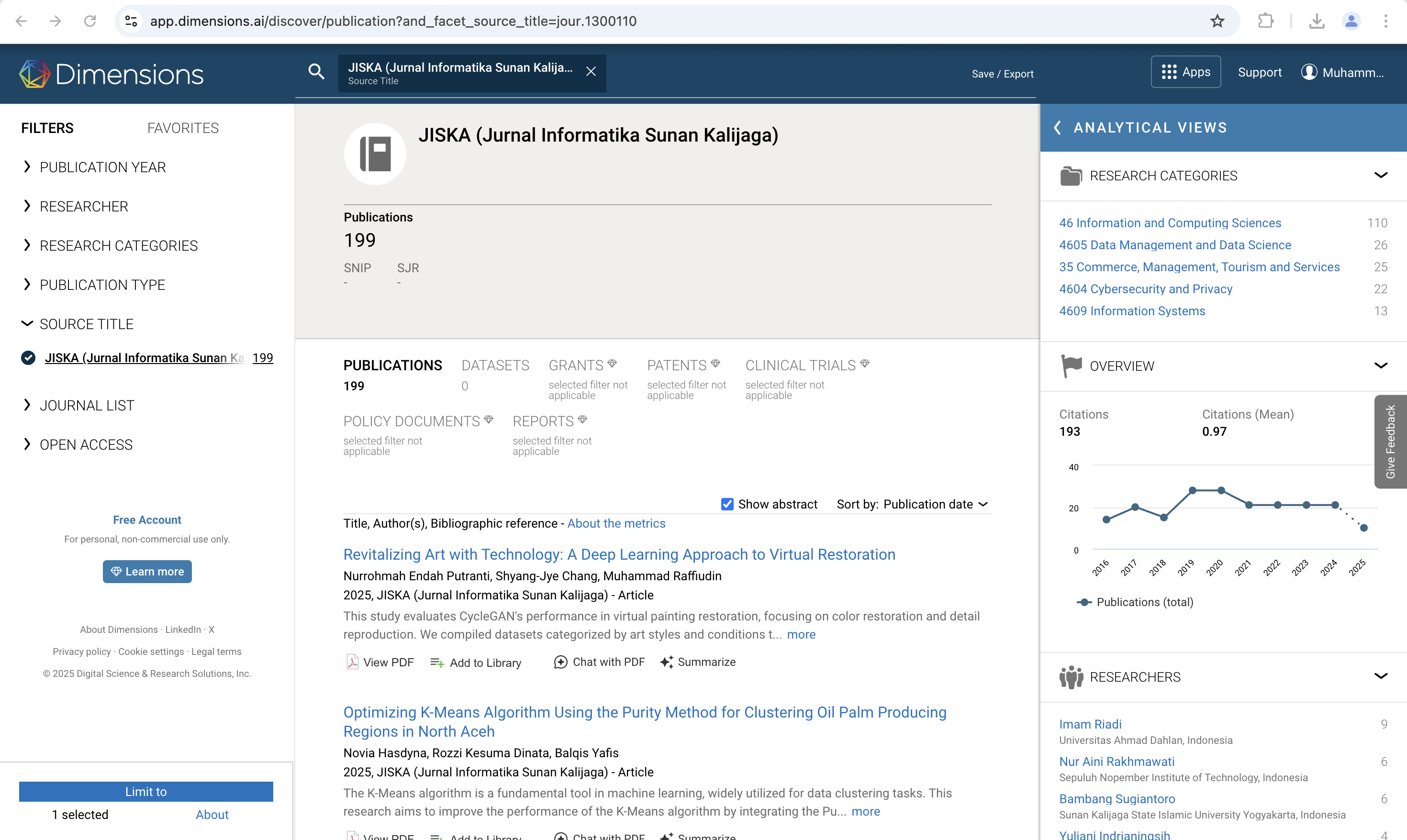
Task: Open the user account menu icon
Action: tap(1308, 72)
